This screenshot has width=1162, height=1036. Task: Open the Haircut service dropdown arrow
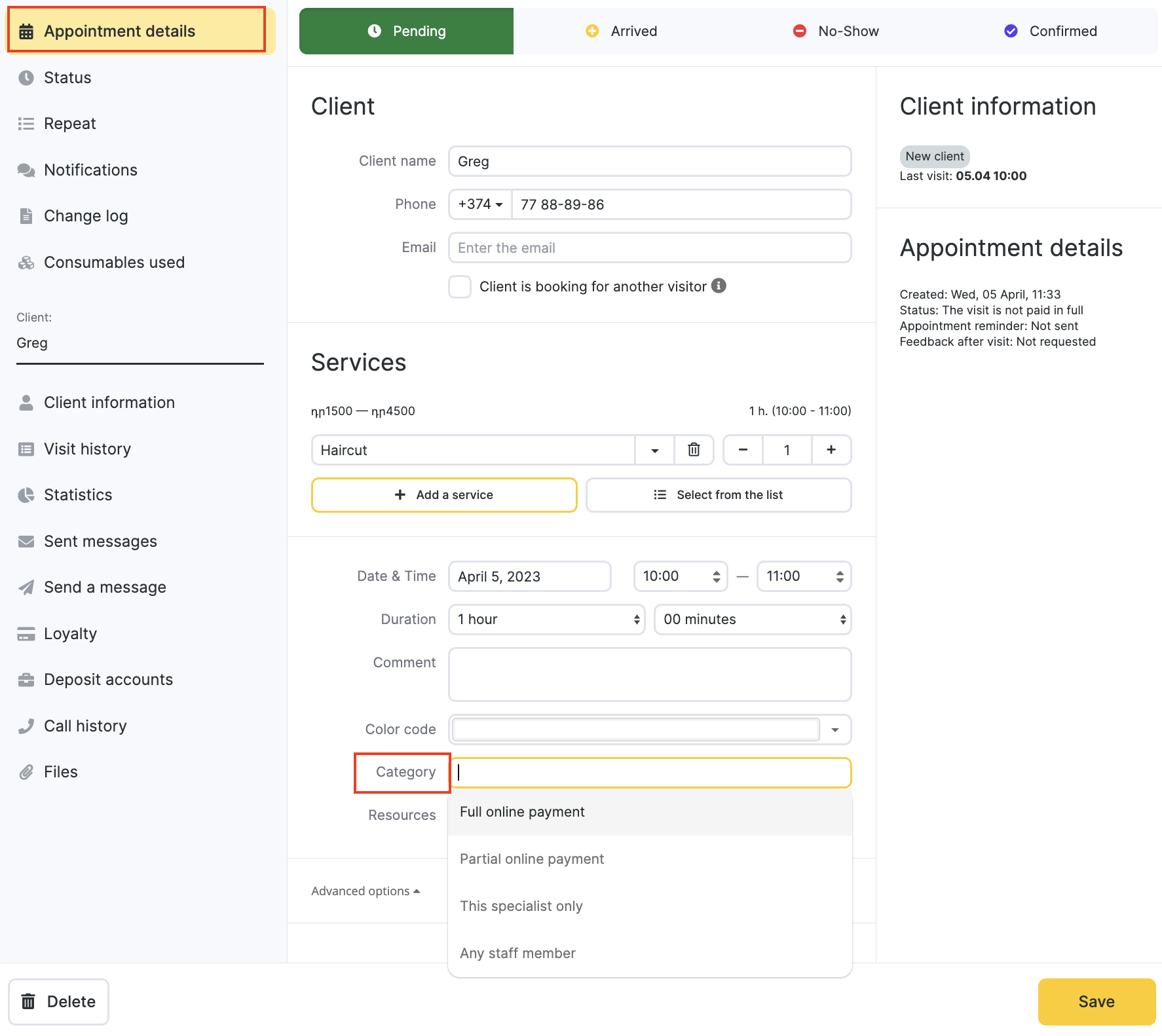click(x=654, y=450)
